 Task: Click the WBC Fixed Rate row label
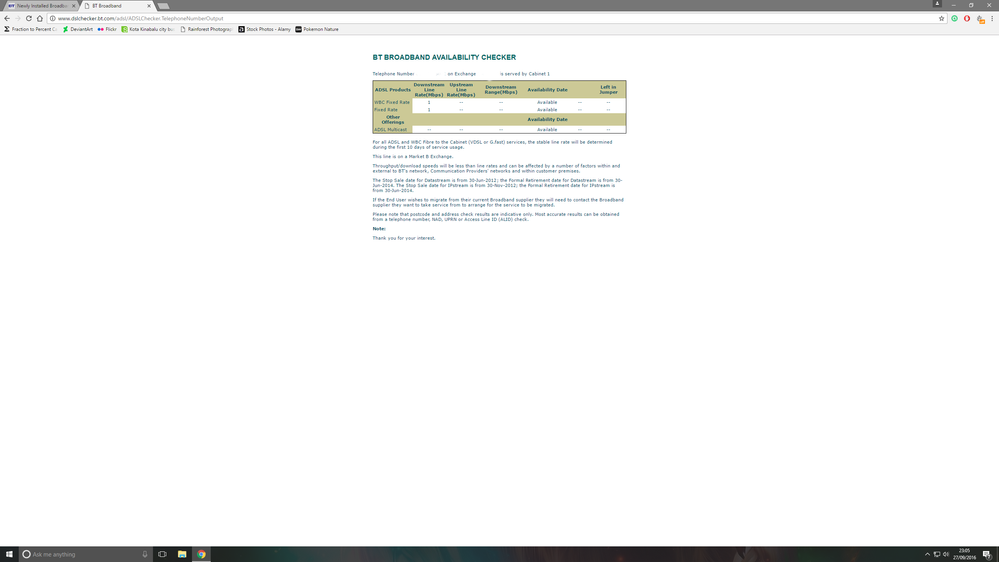tap(392, 102)
